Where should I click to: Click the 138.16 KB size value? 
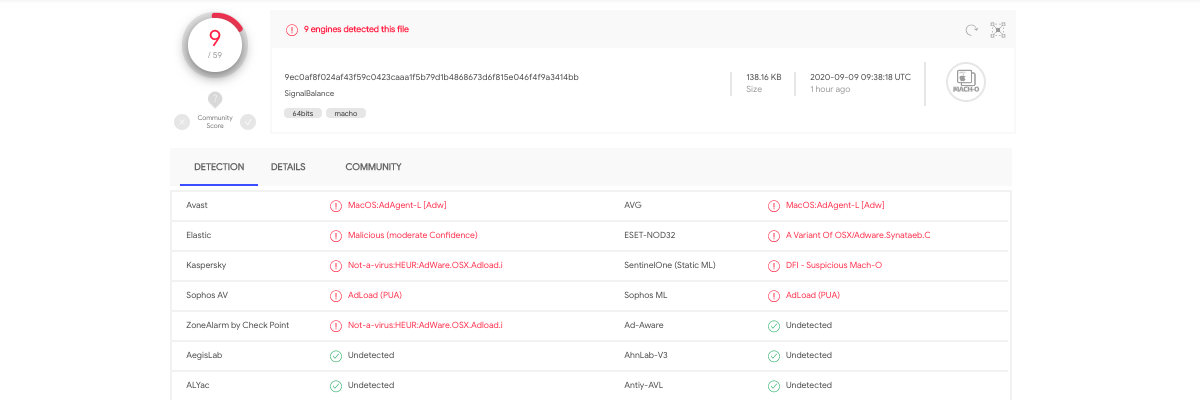pyautogui.click(x=763, y=77)
